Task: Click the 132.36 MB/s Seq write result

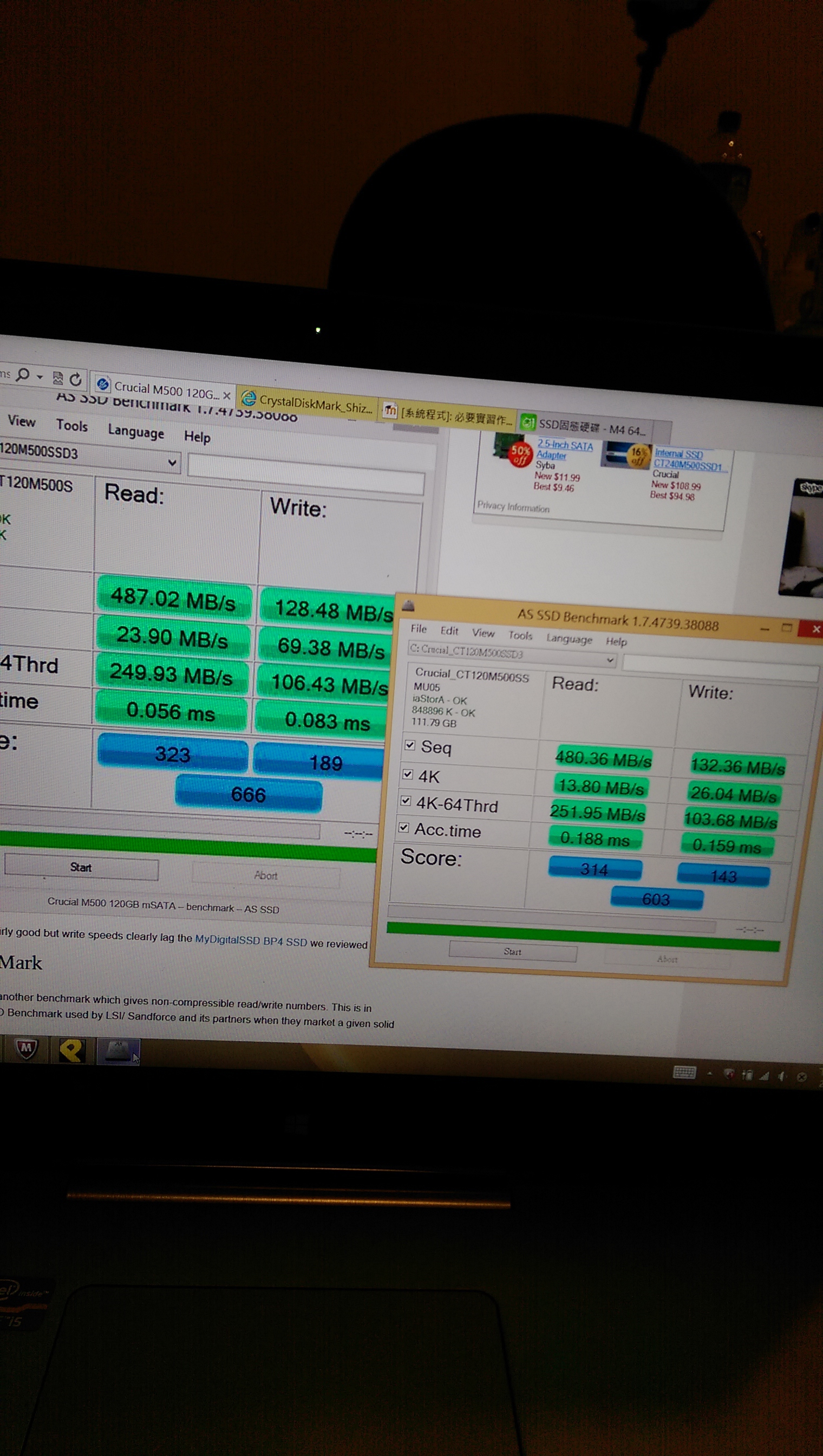Action: [x=737, y=766]
